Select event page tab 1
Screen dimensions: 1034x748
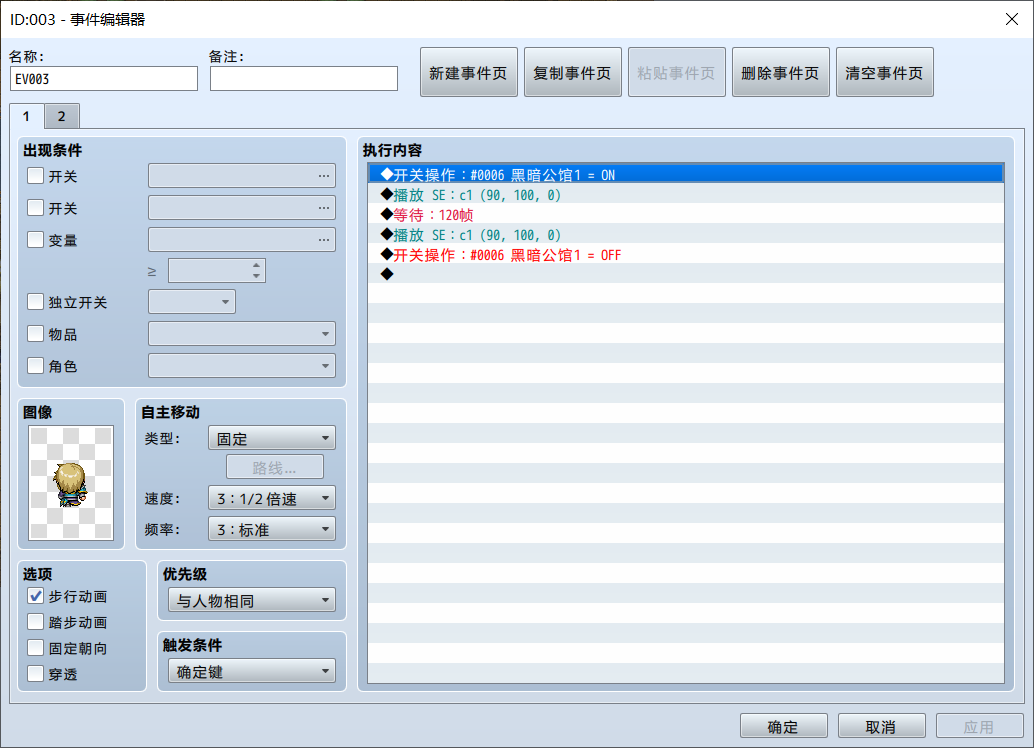point(26,116)
